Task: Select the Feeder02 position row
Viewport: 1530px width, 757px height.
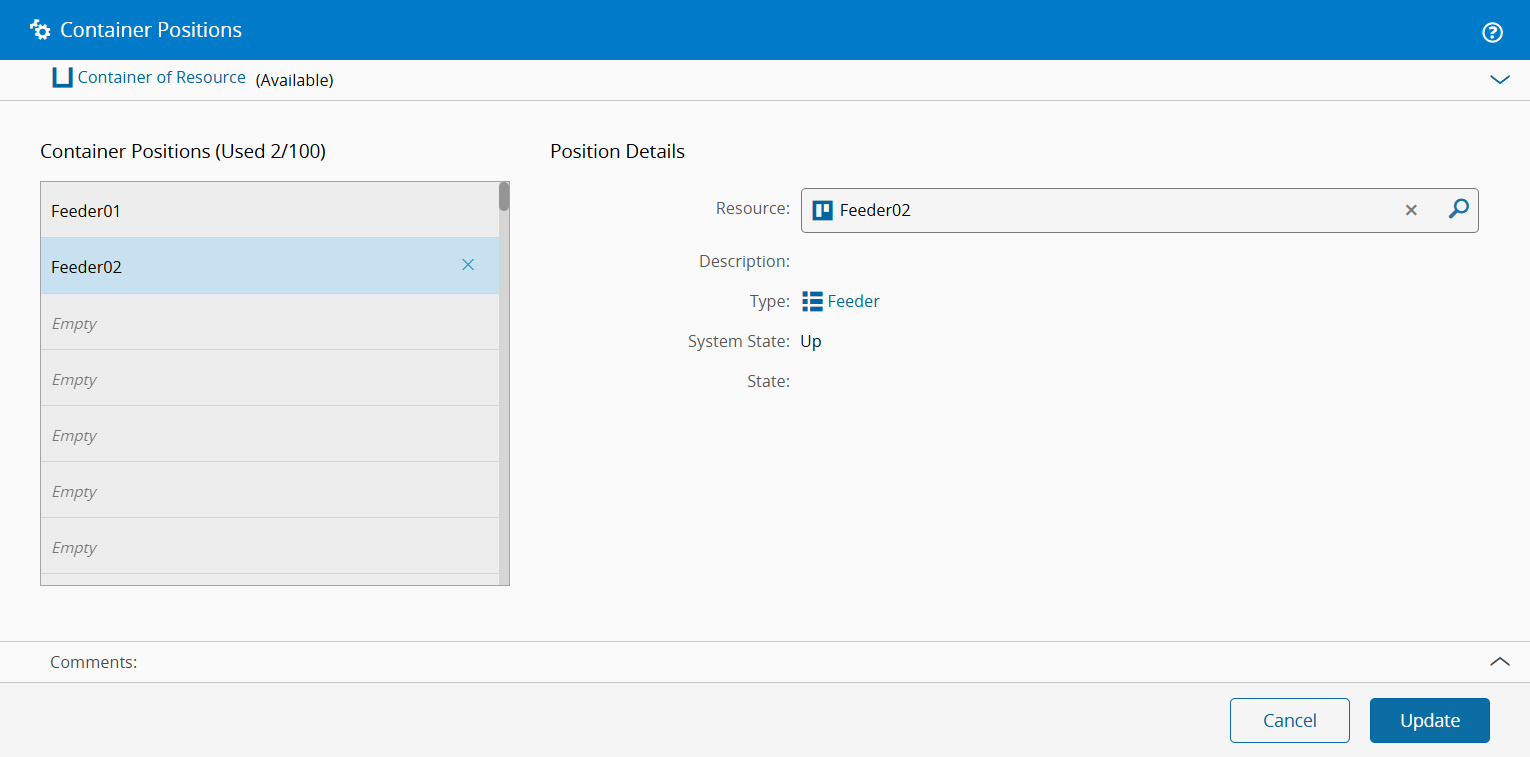Action: 250,267
